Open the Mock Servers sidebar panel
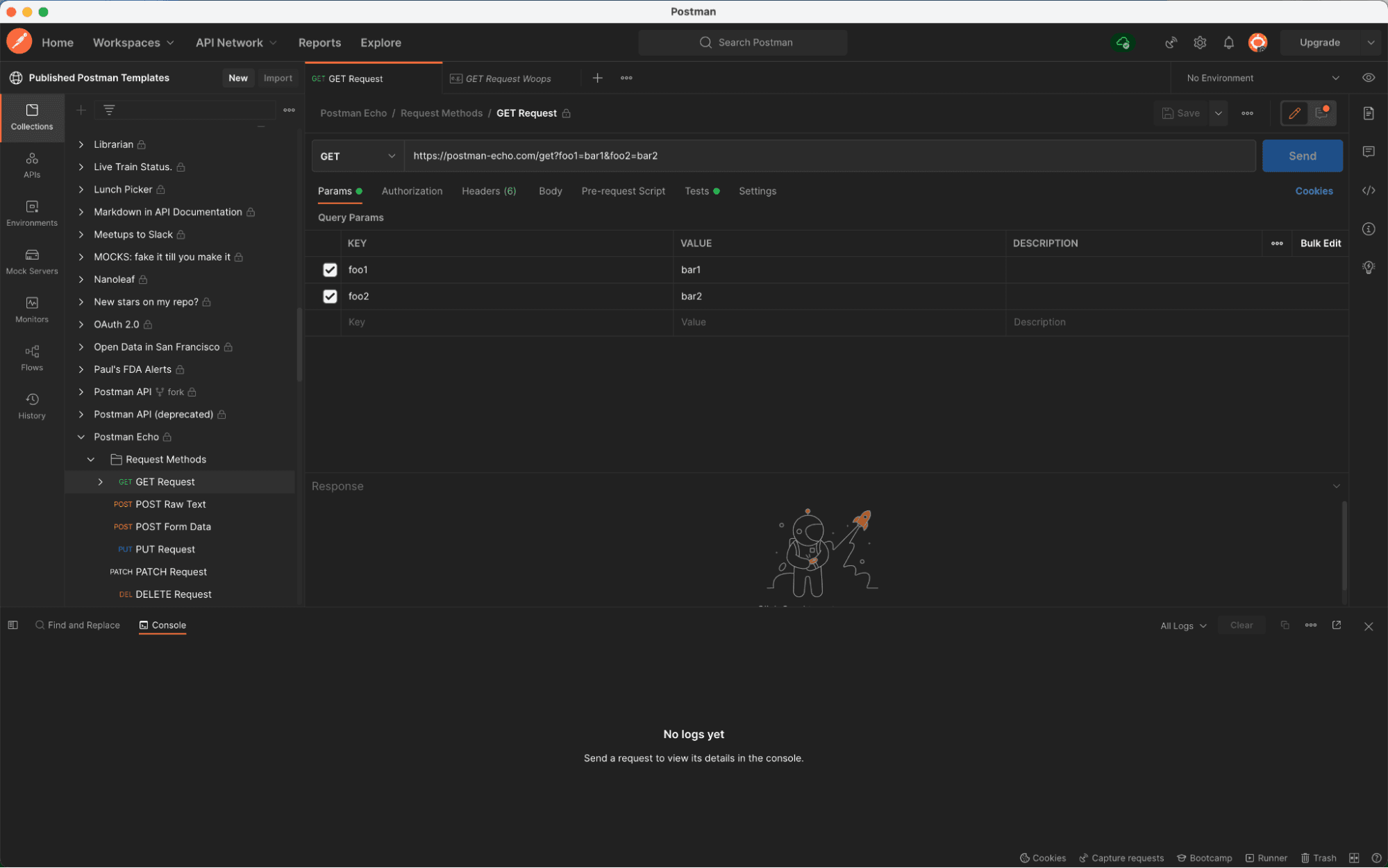 point(32,261)
